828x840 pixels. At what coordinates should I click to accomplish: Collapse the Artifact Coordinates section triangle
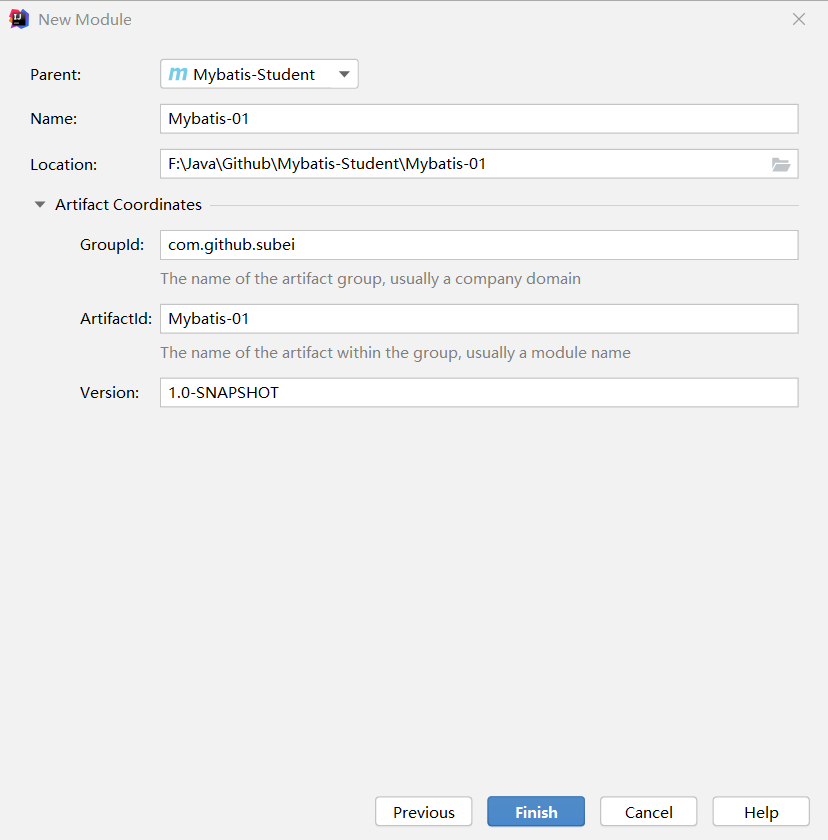point(40,205)
